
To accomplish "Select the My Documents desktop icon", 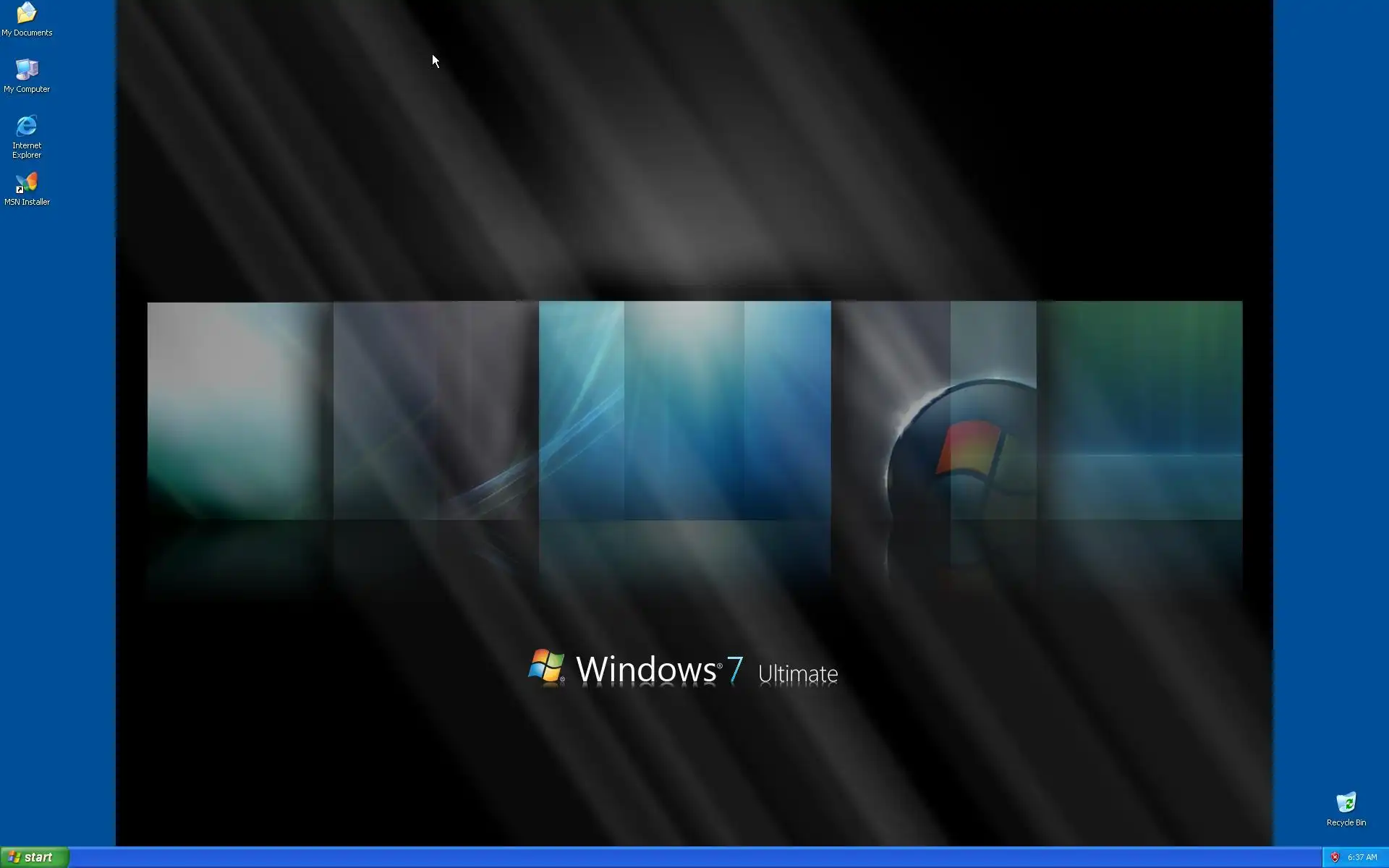I will [x=27, y=13].
